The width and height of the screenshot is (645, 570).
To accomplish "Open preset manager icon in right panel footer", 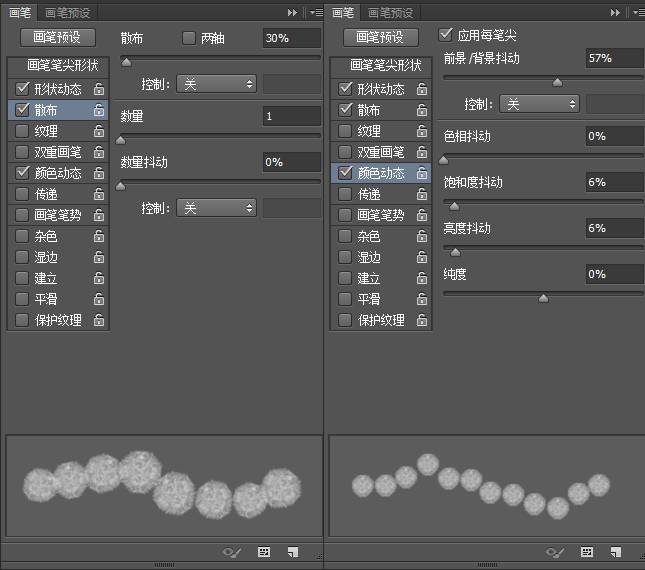I will 587,551.
